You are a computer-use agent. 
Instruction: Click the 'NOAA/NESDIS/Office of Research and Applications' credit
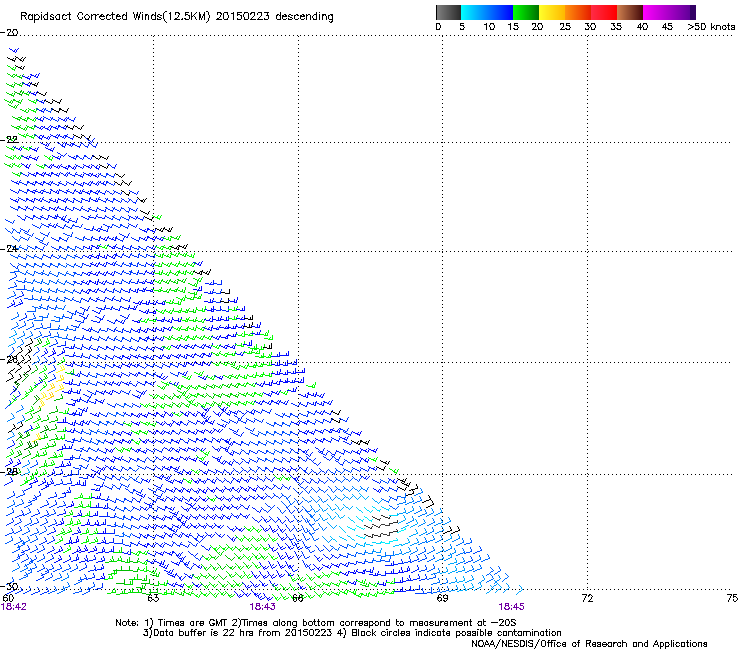pyautogui.click(x=589, y=644)
